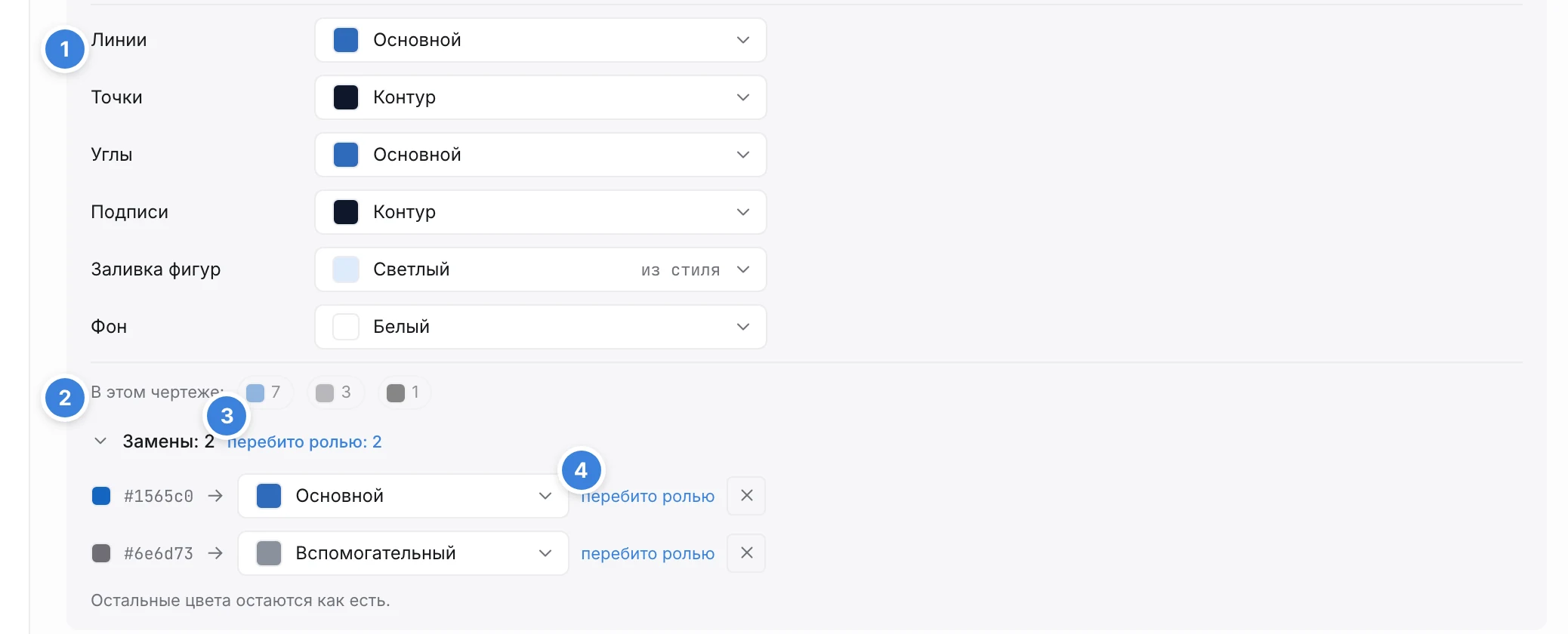The width and height of the screenshot is (1568, 634).
Task: Select the light gray chip with count 3
Action: click(x=334, y=392)
